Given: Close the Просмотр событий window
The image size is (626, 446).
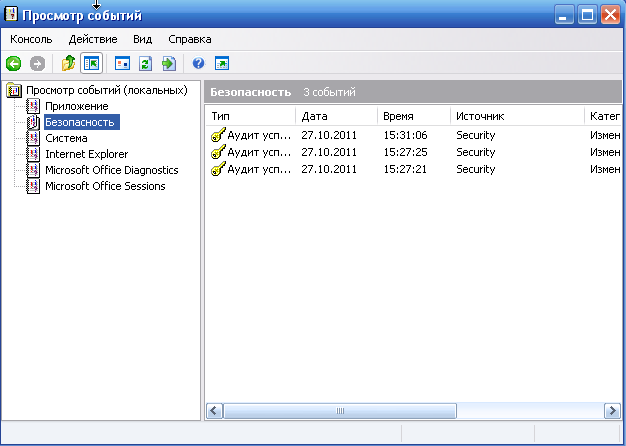Looking at the screenshot, I should click(x=610, y=15).
